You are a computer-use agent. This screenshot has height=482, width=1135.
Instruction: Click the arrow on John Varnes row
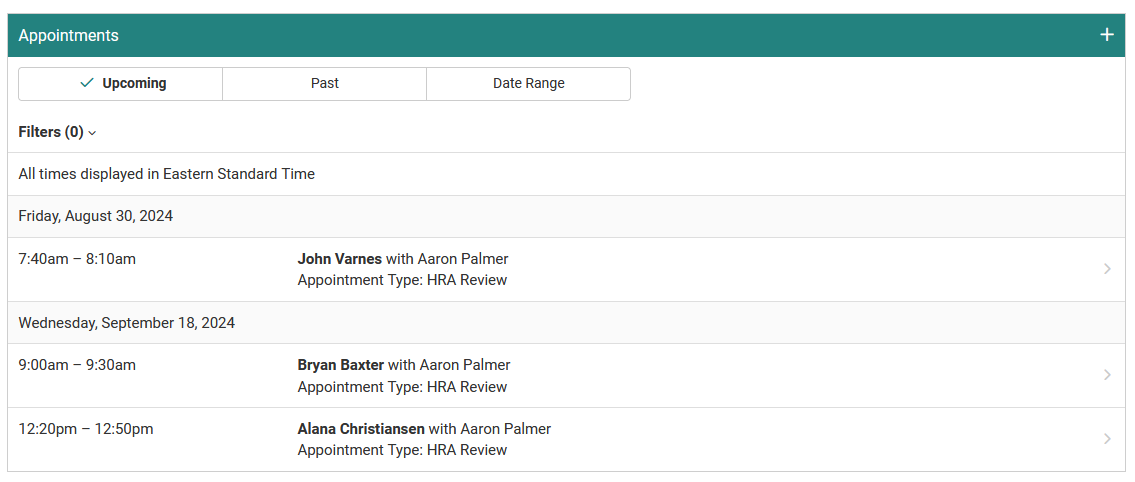click(1107, 269)
